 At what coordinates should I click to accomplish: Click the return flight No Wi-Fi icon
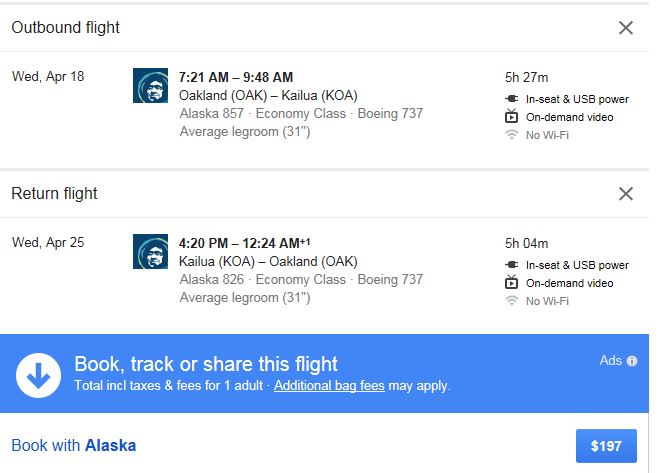[x=512, y=301]
